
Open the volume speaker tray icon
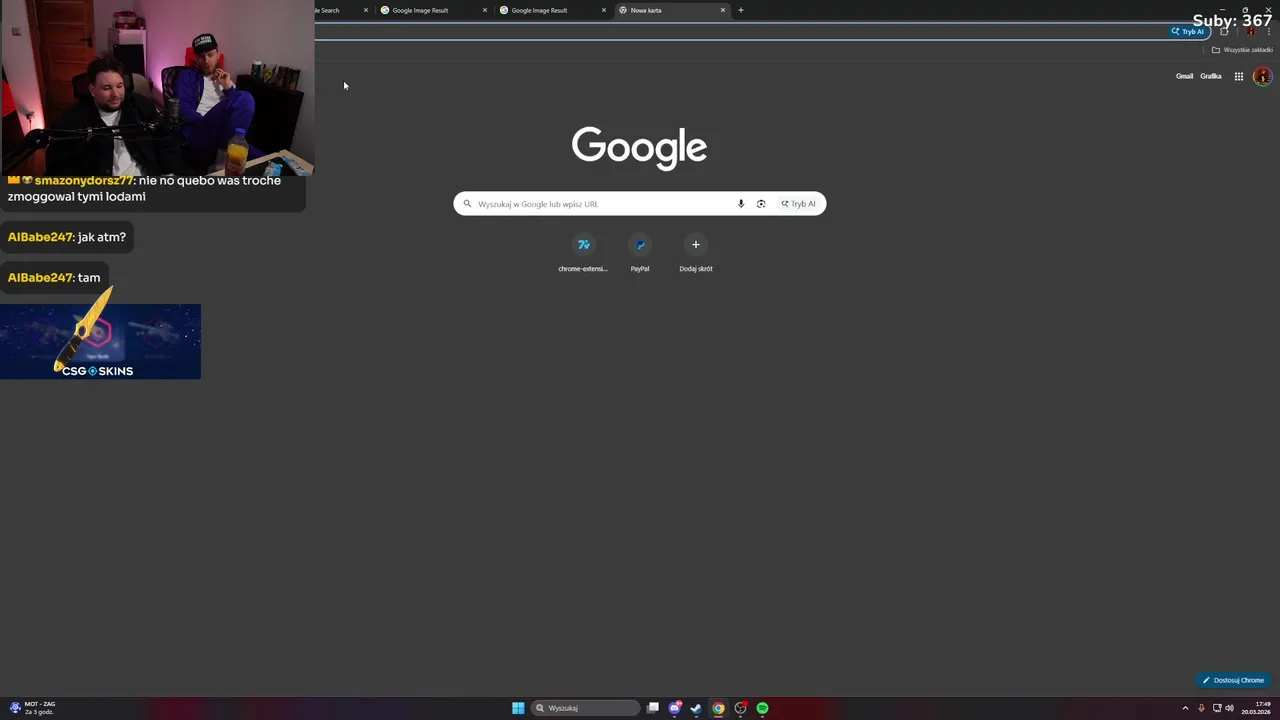click(1230, 708)
